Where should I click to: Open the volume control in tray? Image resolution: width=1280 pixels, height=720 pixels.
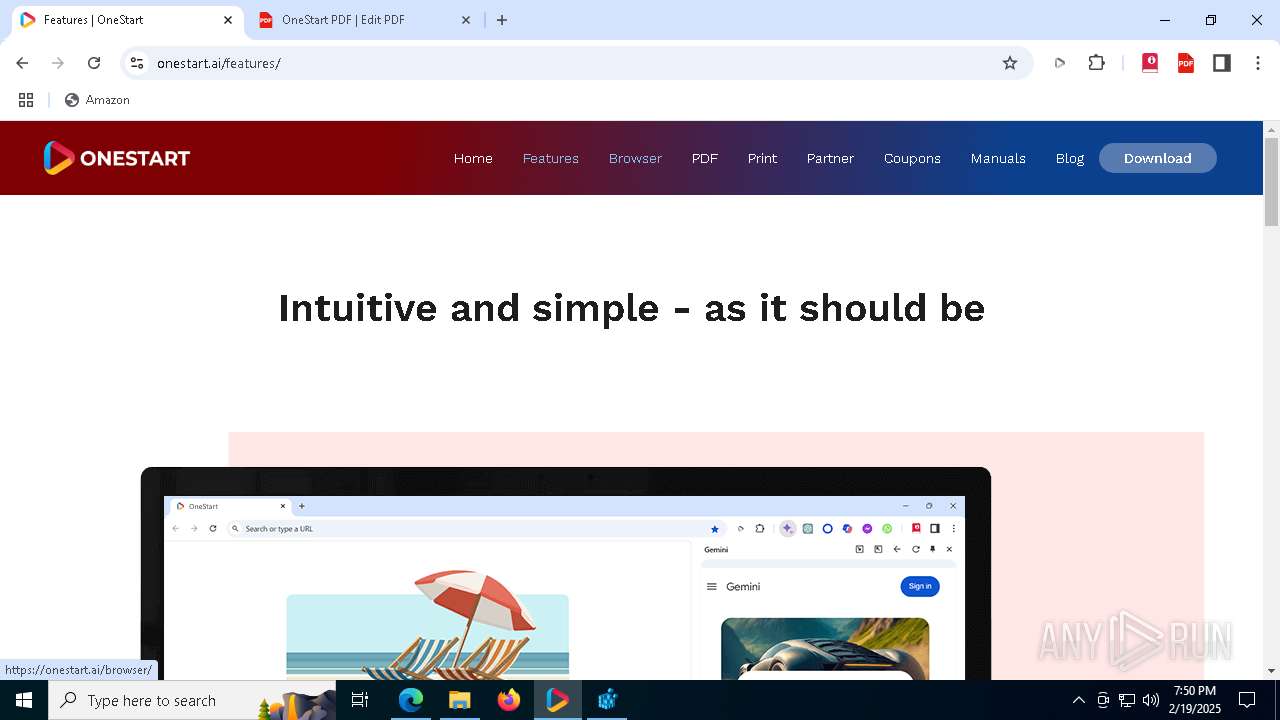point(1151,700)
